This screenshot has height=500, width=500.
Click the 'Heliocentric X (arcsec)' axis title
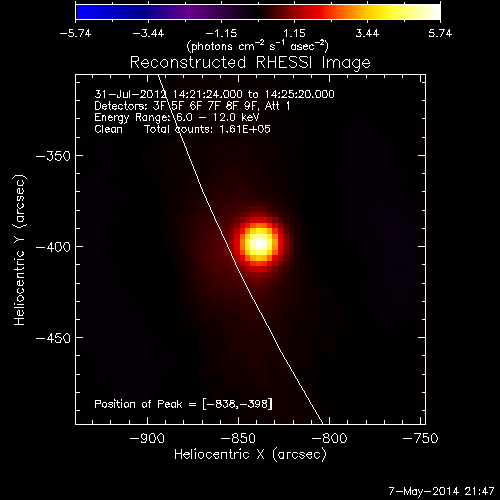250,454
